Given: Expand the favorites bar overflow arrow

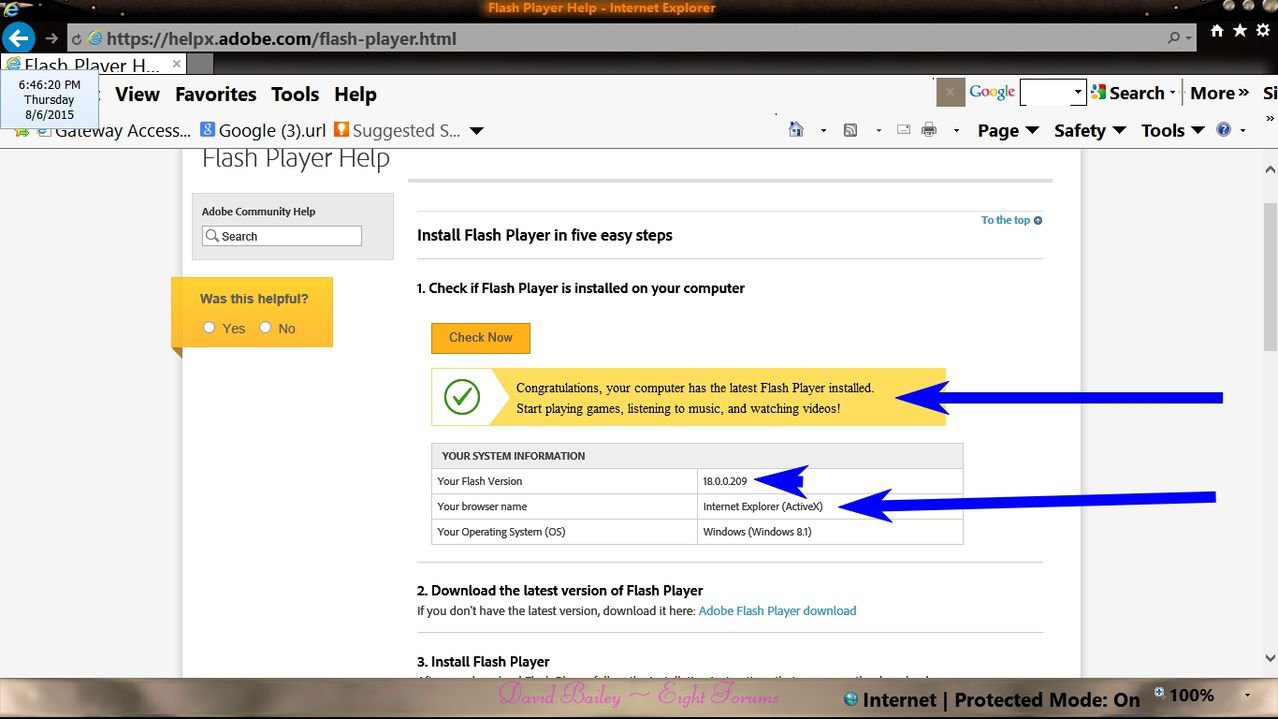Looking at the screenshot, I should [477, 131].
